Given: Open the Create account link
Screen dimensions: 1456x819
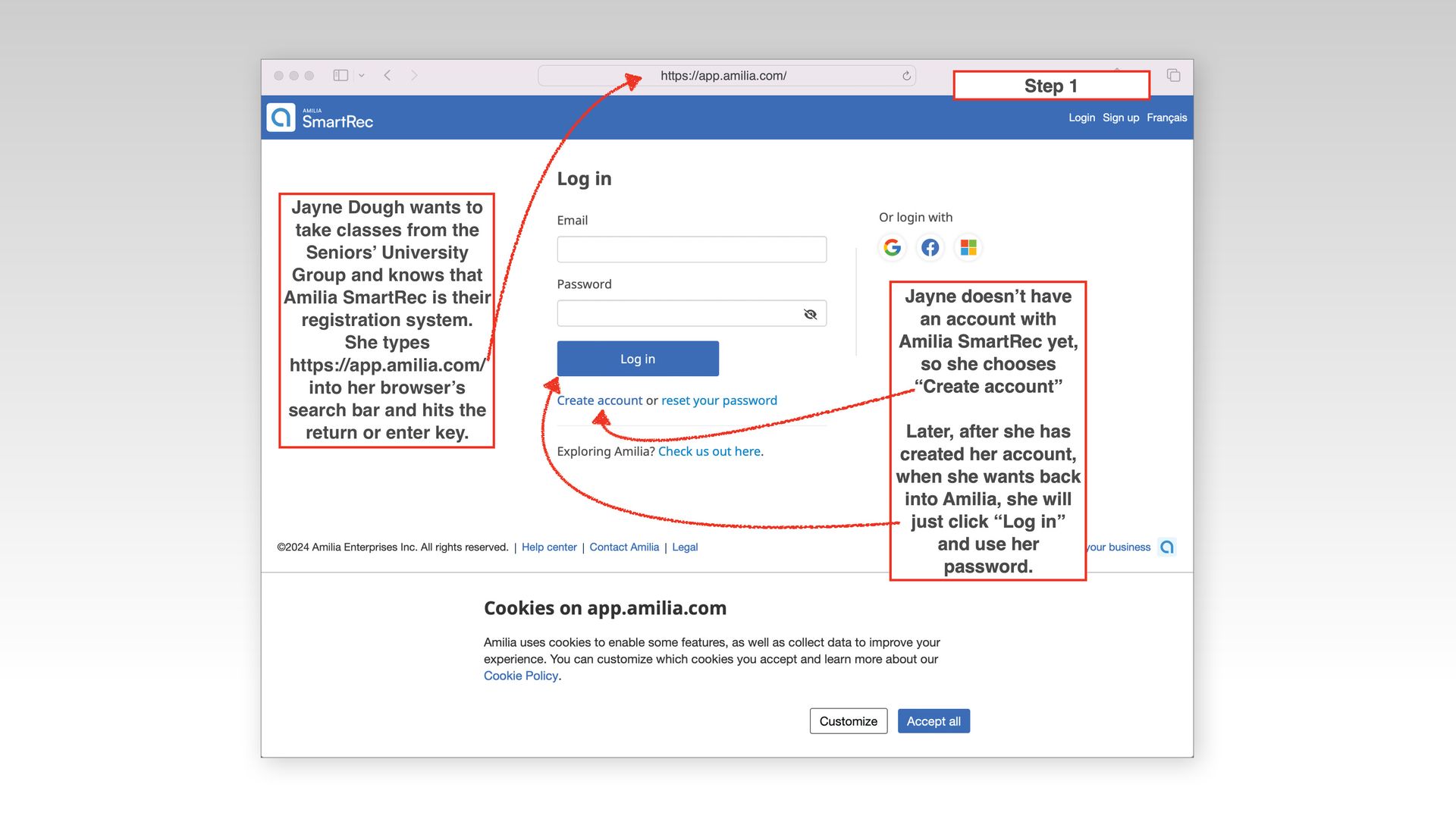Looking at the screenshot, I should pyautogui.click(x=600, y=400).
